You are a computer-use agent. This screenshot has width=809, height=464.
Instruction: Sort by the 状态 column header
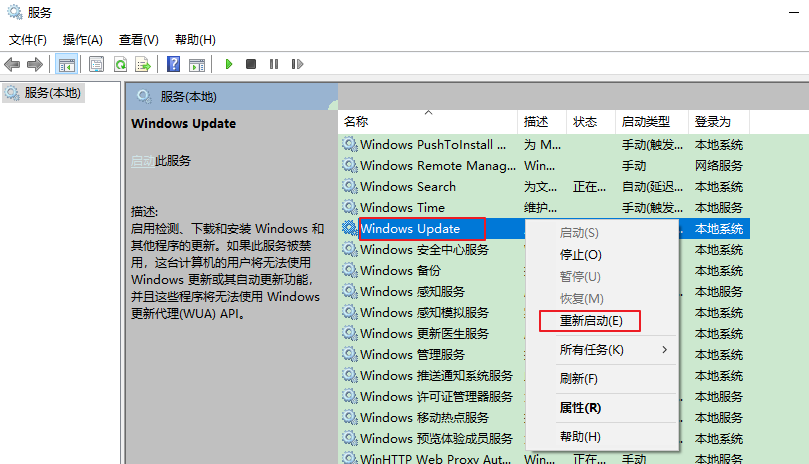pyautogui.click(x=591, y=122)
